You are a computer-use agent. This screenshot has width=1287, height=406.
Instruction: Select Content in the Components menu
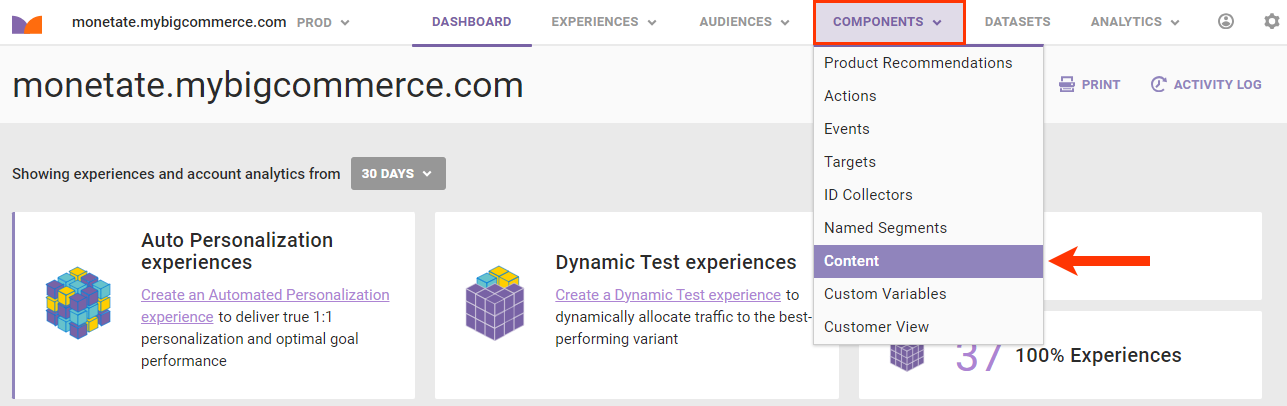pyautogui.click(x=929, y=261)
